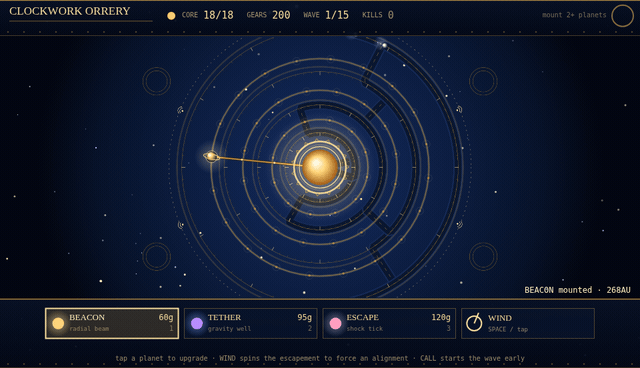Image resolution: width=640 pixels, height=368 pixels.
Task: Click the 'BEACON mounted · 268AU' status text
Action: (578, 290)
